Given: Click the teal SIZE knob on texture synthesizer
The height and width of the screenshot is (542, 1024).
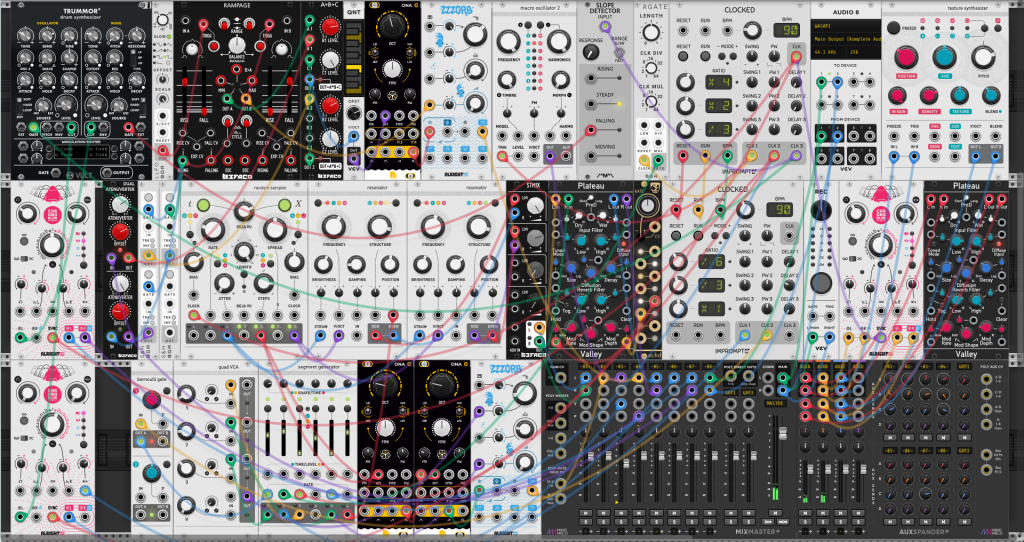Looking at the screenshot, I should [x=944, y=58].
